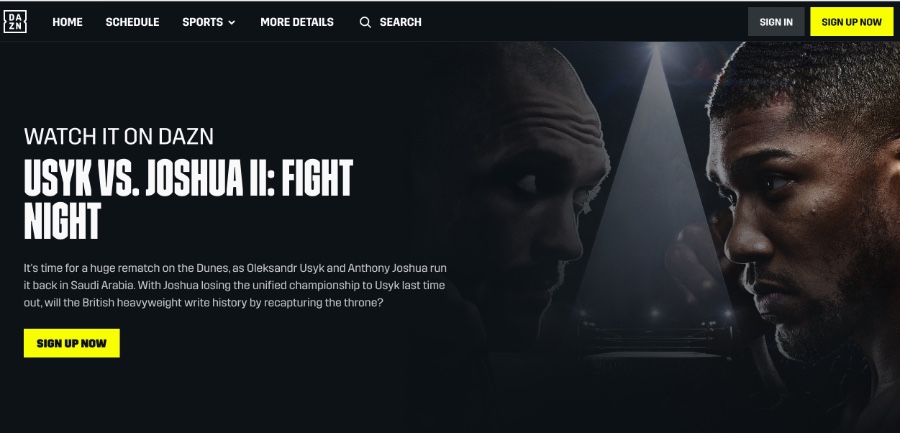Open the Schedule menu item
This screenshot has width=900, height=433.
133,22
